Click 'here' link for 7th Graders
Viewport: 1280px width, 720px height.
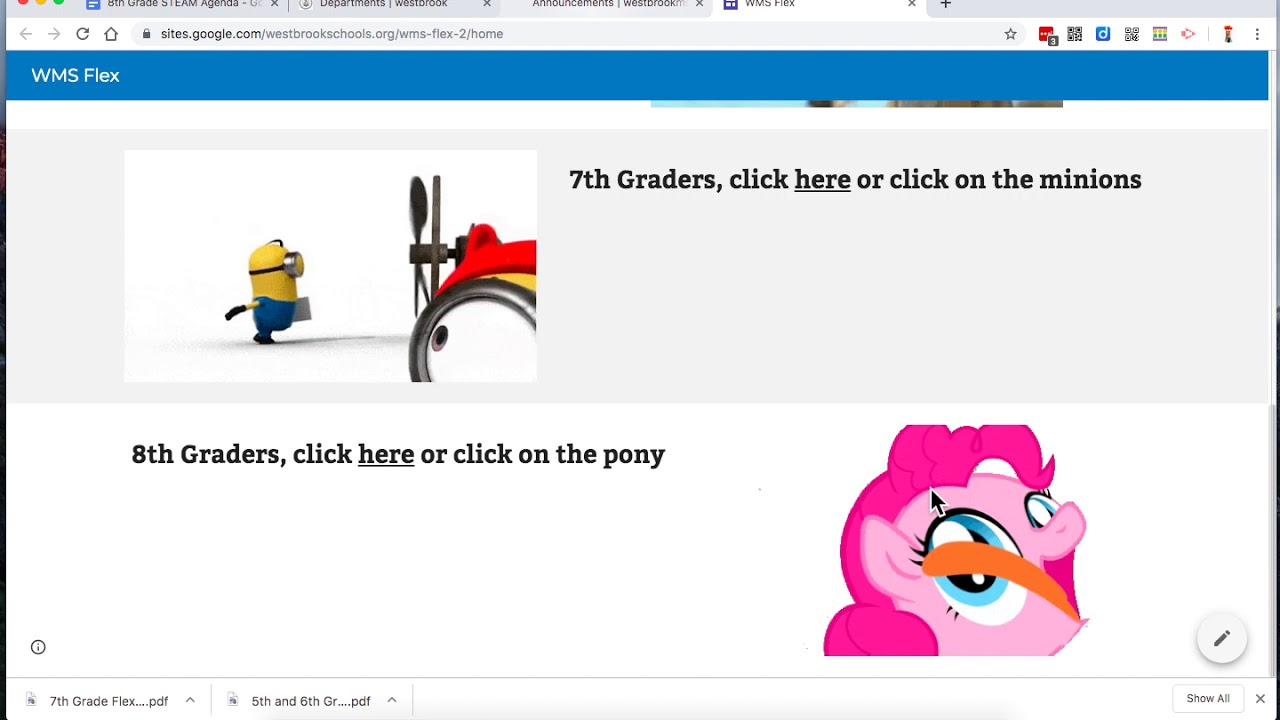coord(822,179)
